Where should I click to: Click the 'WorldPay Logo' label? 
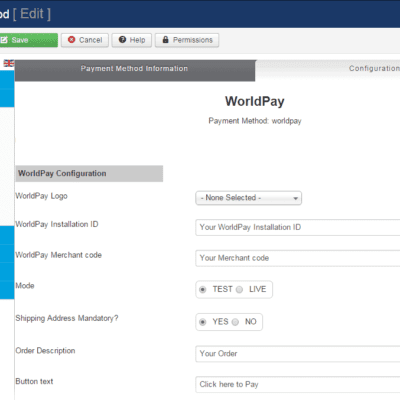click(41, 196)
